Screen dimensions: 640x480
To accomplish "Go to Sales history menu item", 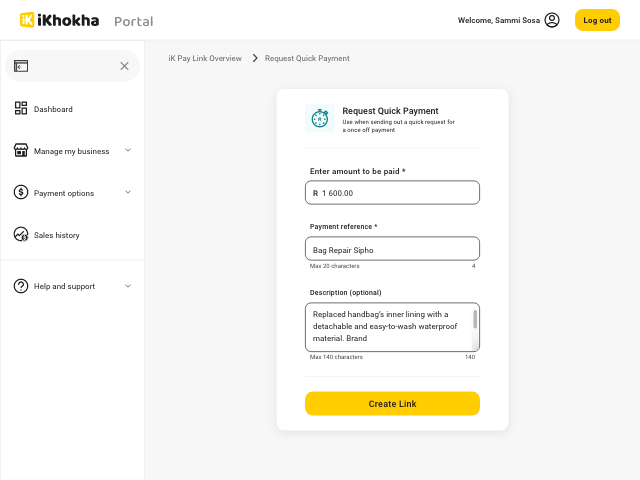I will (x=57, y=235).
